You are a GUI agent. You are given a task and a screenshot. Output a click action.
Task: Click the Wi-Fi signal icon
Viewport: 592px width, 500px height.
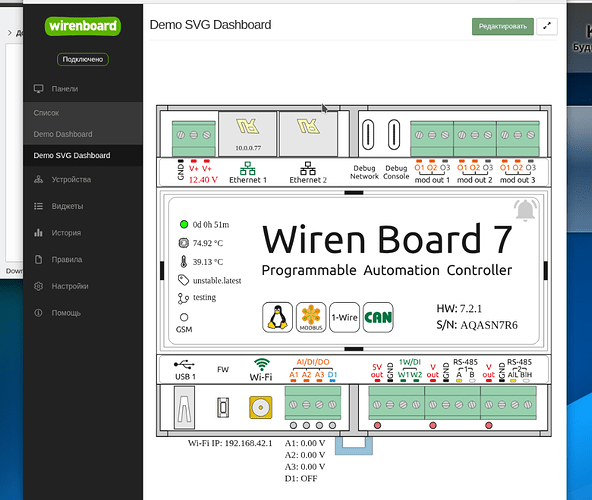point(262,364)
